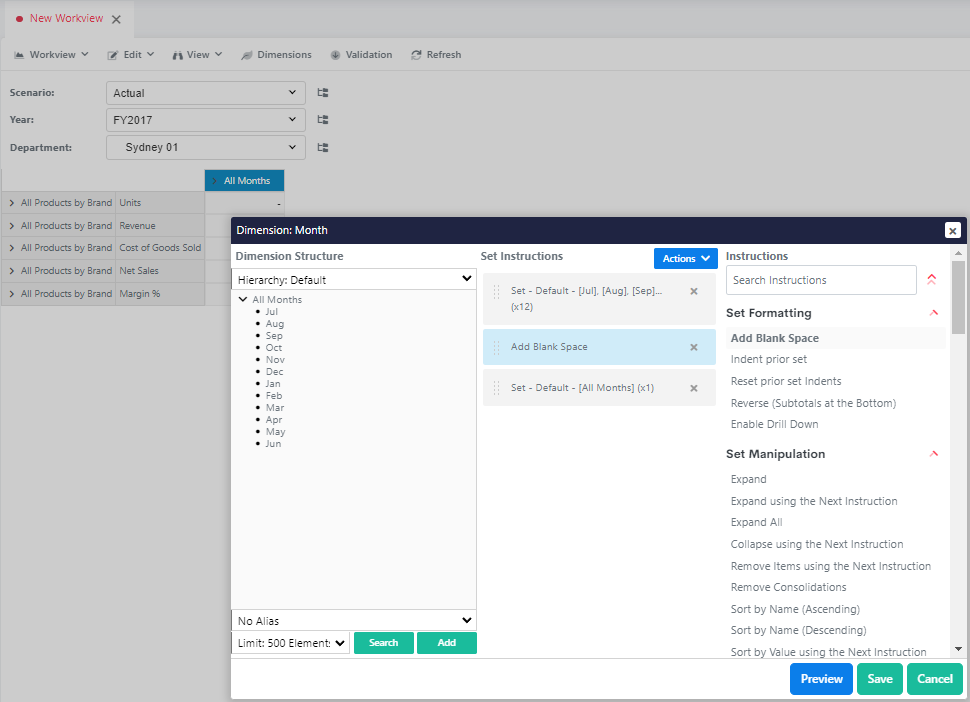Remove the Add Blank Space instruction
970x702 pixels.
[694, 347]
